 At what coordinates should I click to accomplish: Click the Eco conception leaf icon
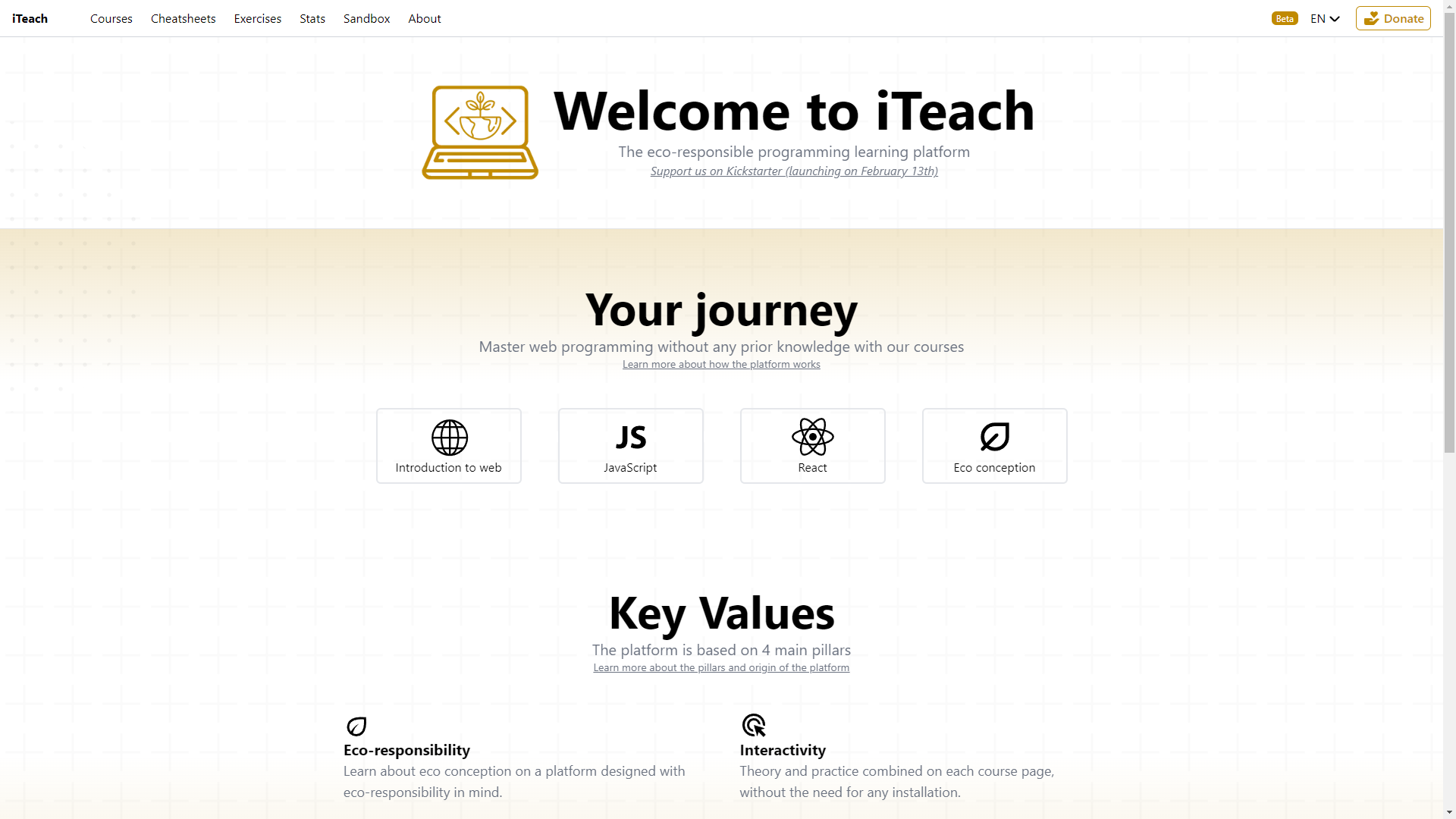pyautogui.click(x=994, y=437)
